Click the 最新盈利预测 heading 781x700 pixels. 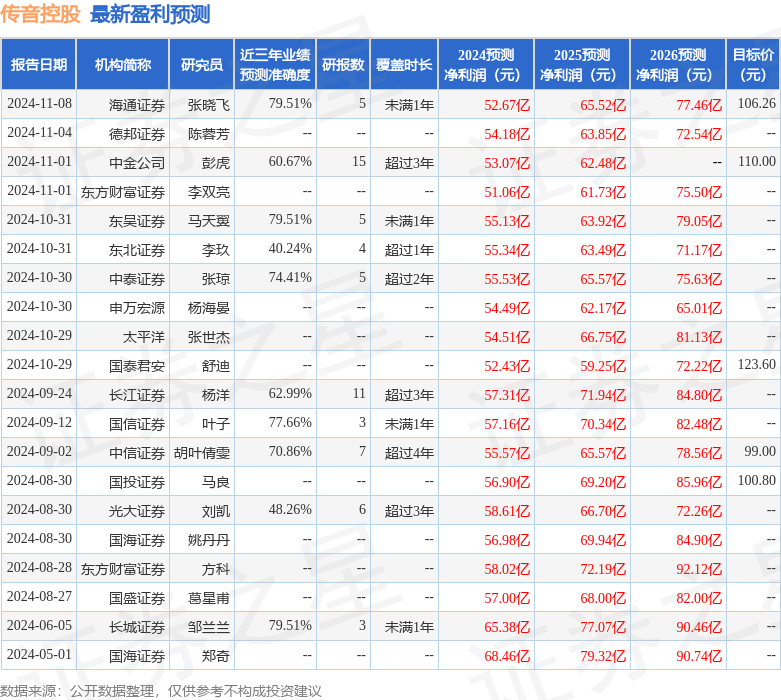[150, 14]
